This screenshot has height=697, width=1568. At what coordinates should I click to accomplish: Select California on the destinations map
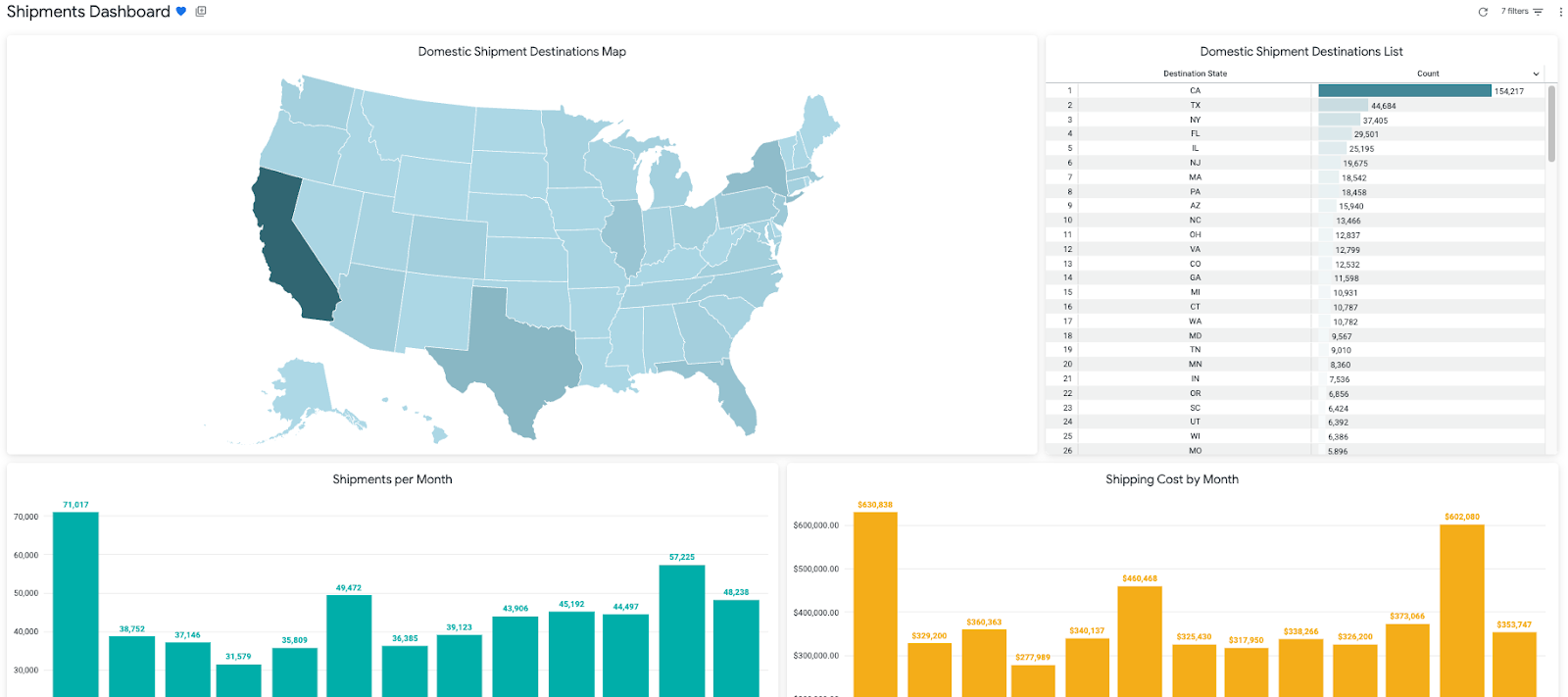pyautogui.click(x=284, y=245)
